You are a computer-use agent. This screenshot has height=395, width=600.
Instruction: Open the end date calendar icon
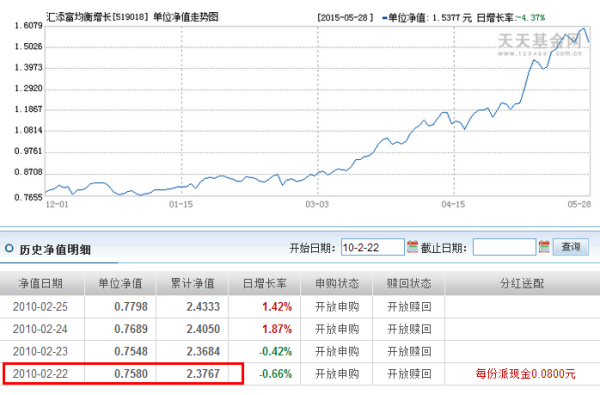pos(544,247)
